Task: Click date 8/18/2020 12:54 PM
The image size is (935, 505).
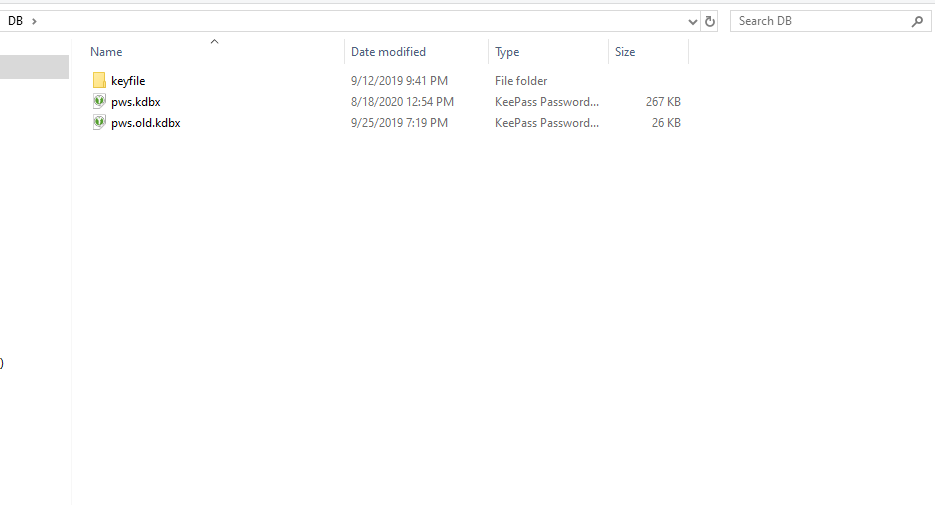Action: click(x=402, y=102)
